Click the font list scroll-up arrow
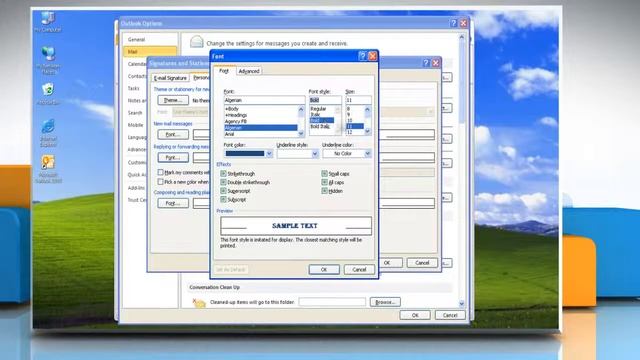Image resolution: width=640 pixels, height=360 pixels. tap(301, 109)
